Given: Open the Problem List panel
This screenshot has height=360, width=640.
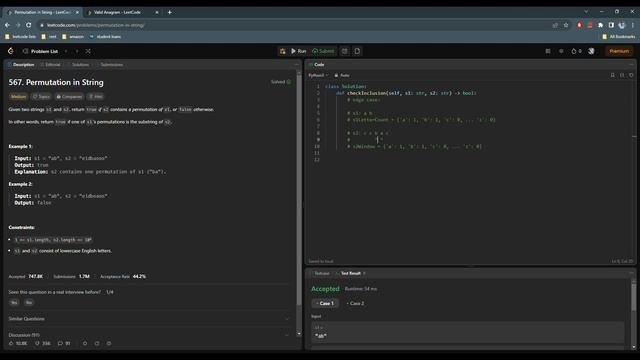Looking at the screenshot, I should coord(40,51).
